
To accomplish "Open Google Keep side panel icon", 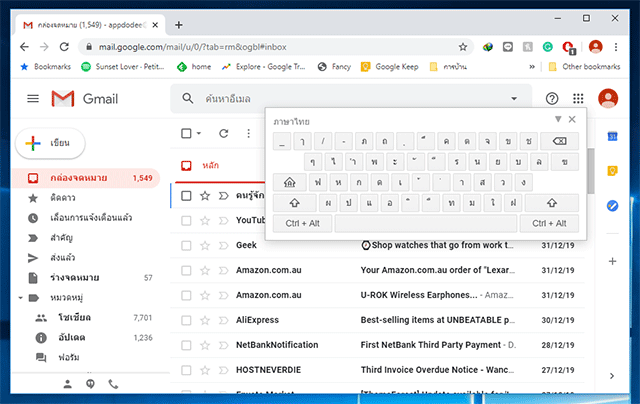I will click(x=612, y=171).
